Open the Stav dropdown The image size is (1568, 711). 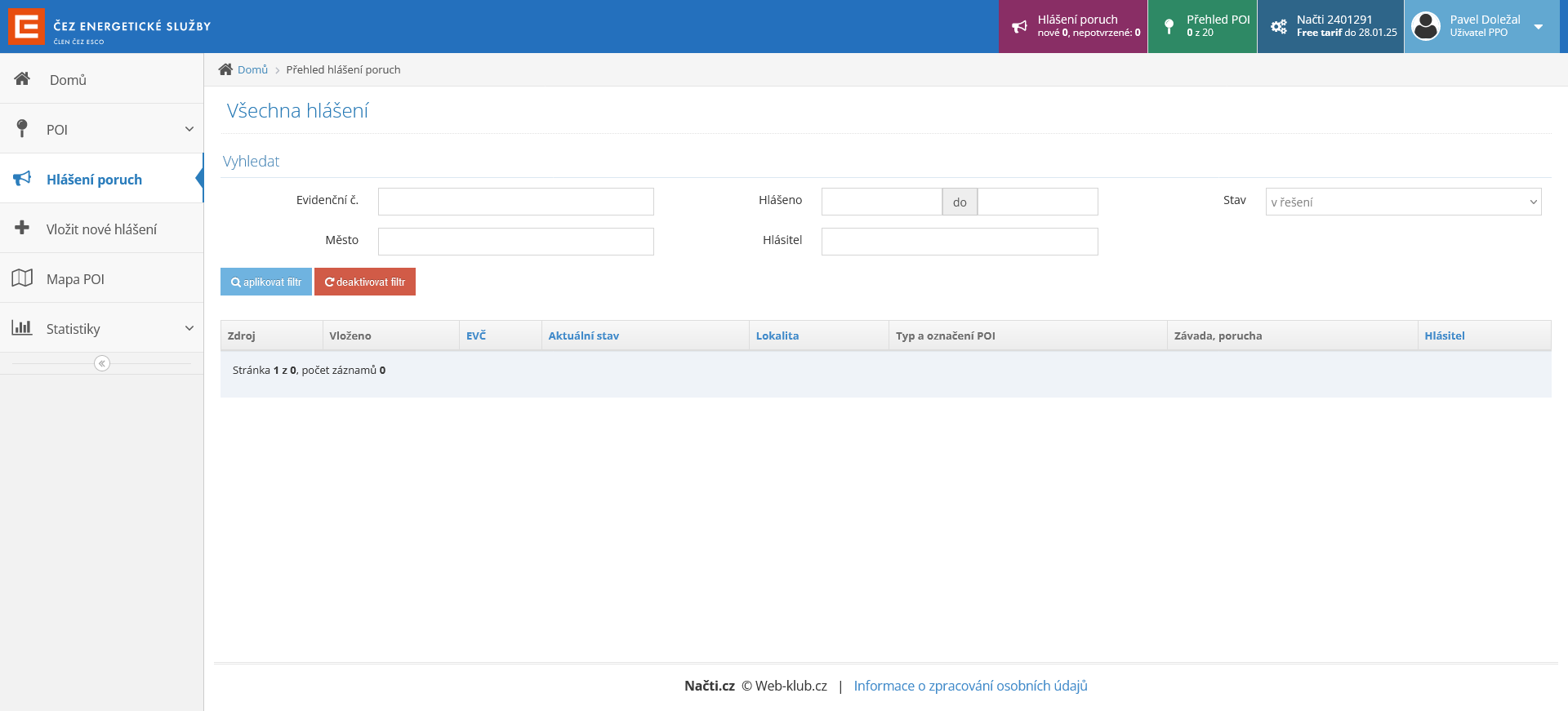[x=1402, y=202]
